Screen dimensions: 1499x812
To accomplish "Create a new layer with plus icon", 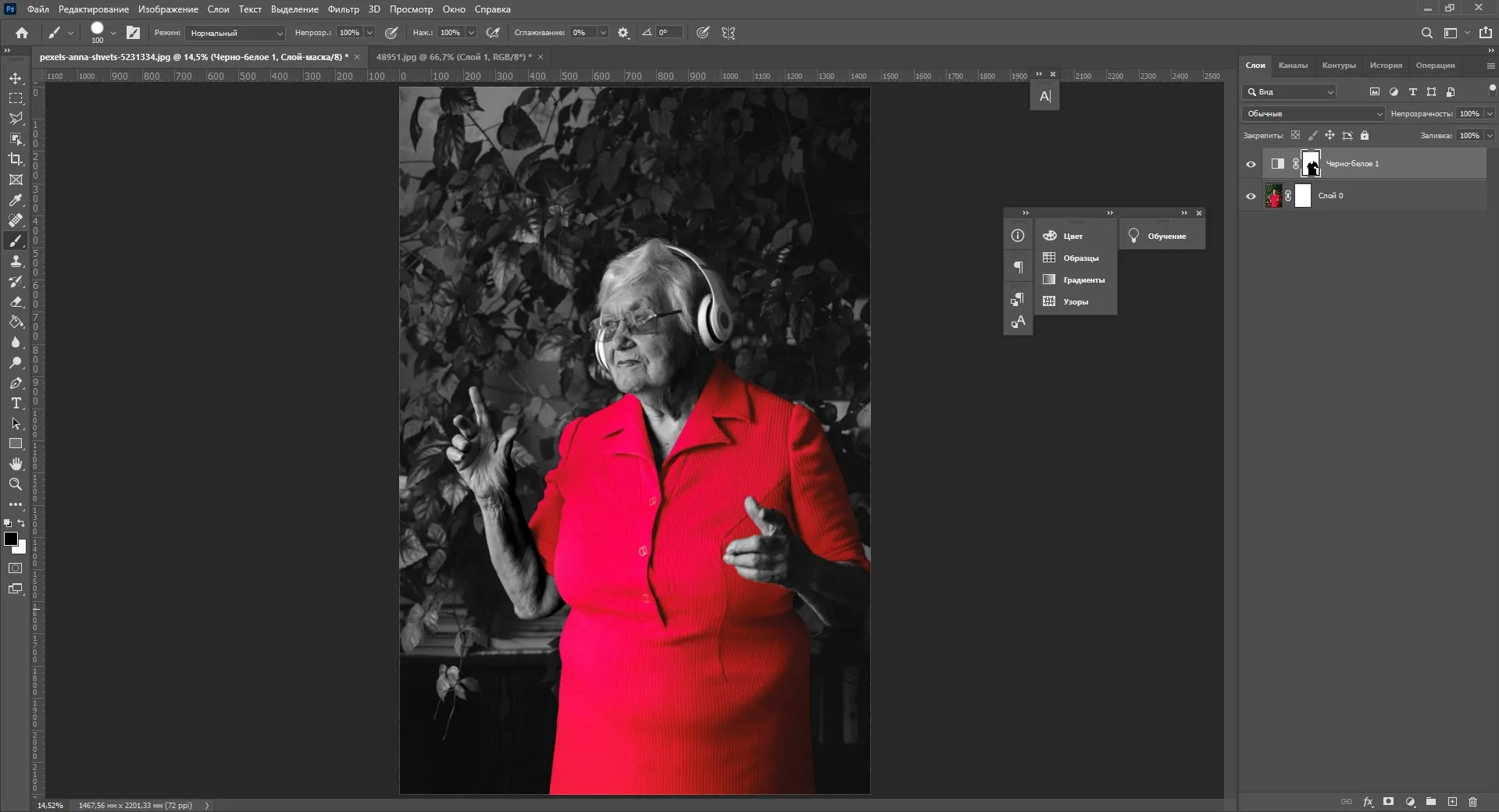I will [x=1452, y=802].
